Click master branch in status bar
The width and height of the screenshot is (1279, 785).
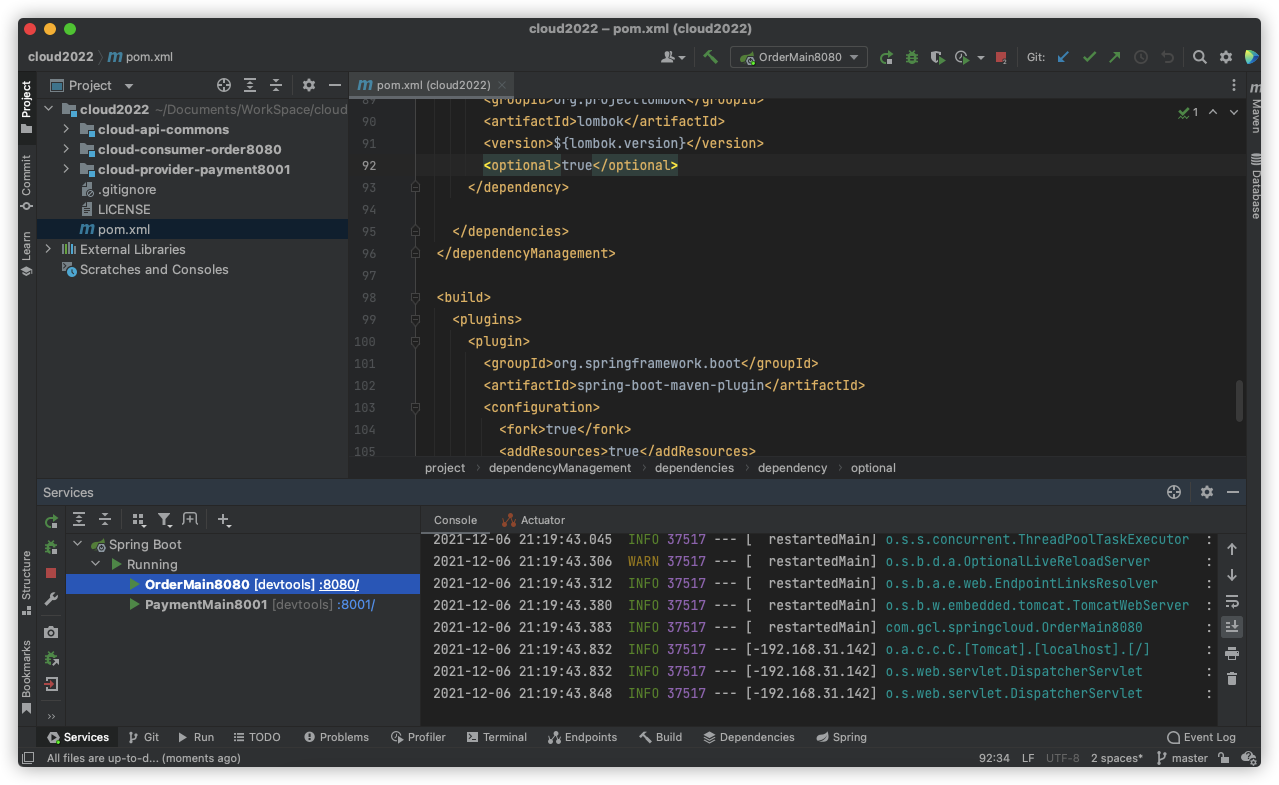pos(1182,758)
